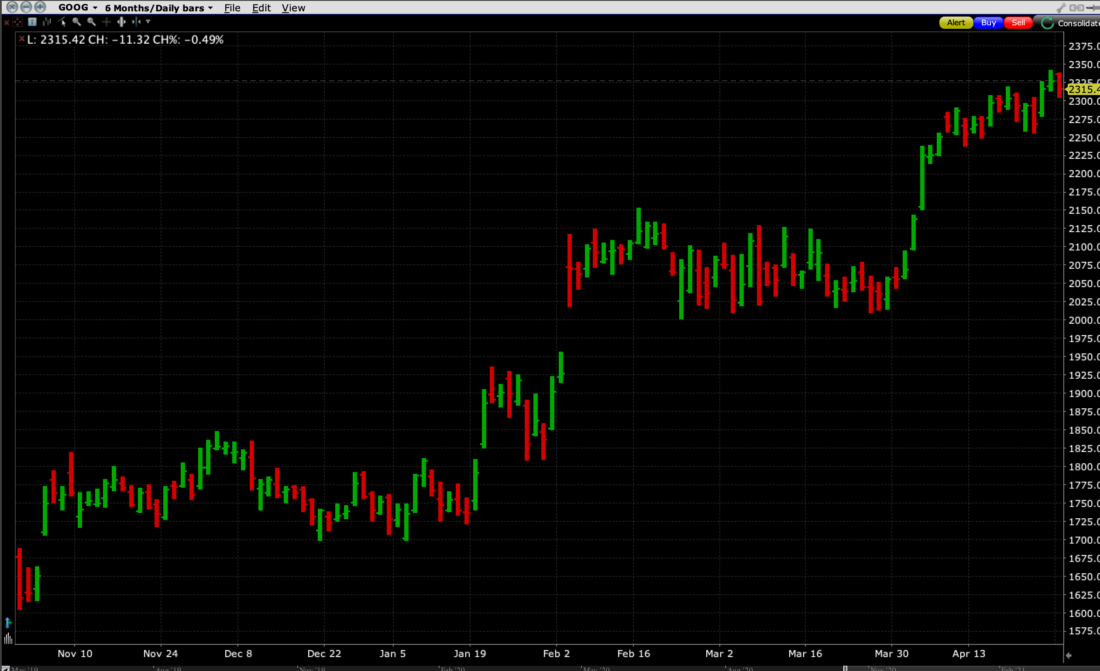Click the chain link icon at top right

1076,8
